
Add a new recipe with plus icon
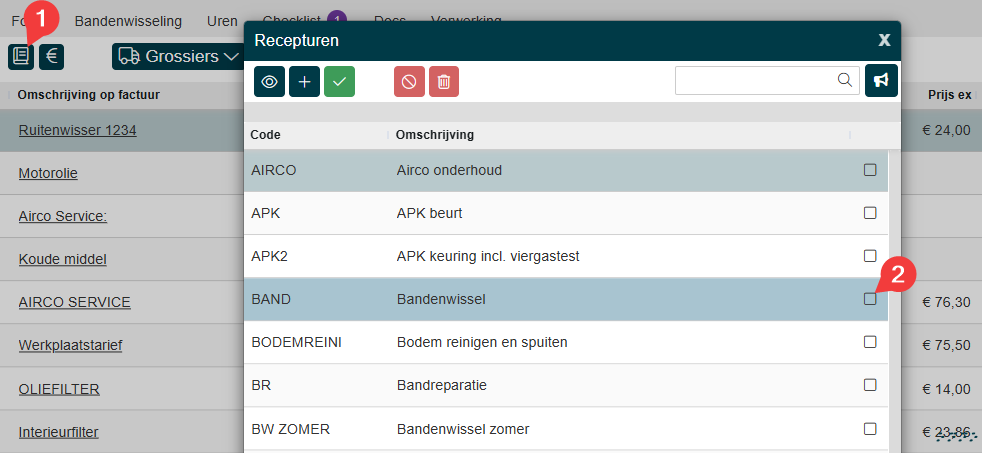click(x=304, y=82)
